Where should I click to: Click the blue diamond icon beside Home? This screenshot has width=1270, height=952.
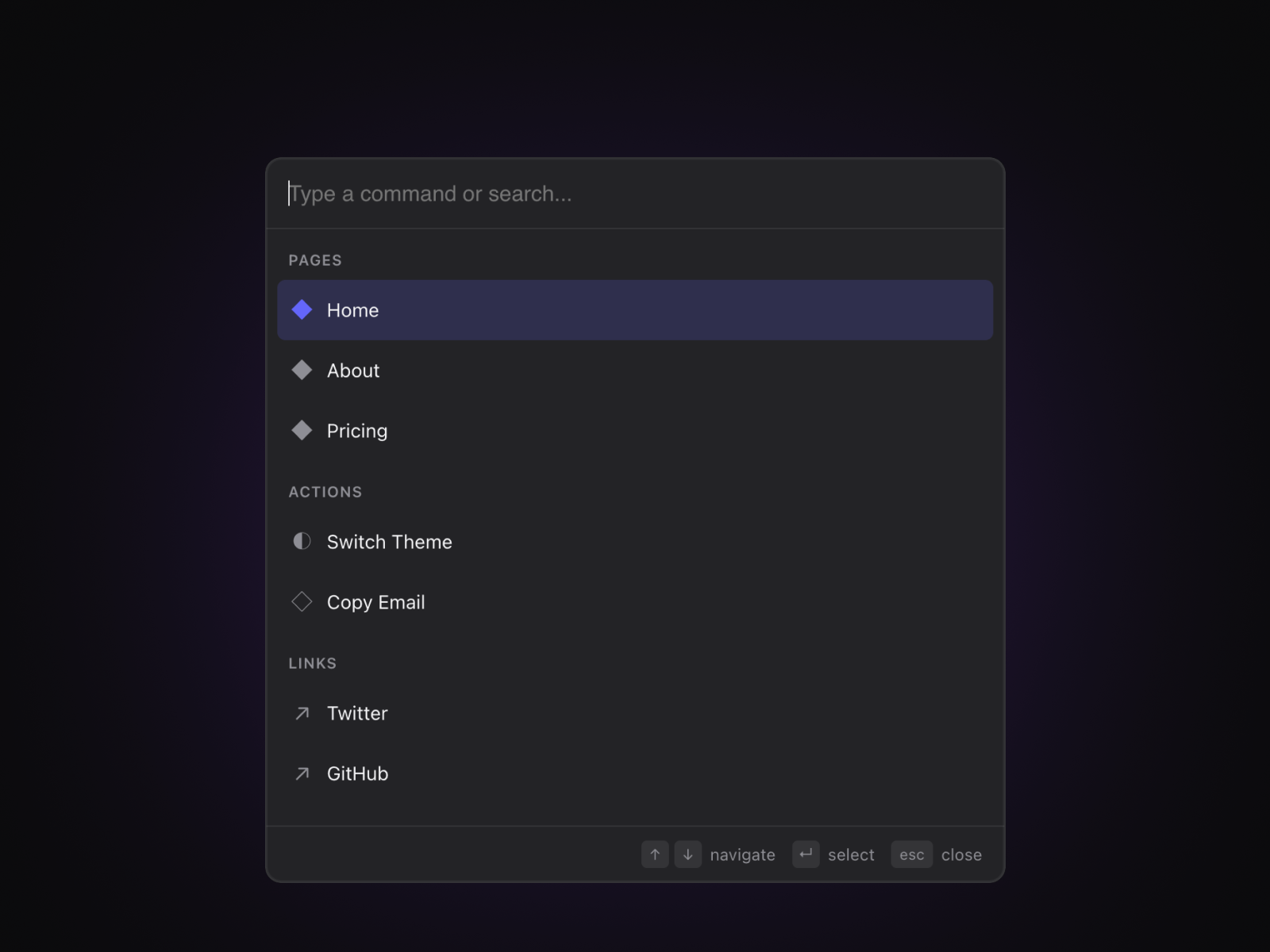(302, 310)
